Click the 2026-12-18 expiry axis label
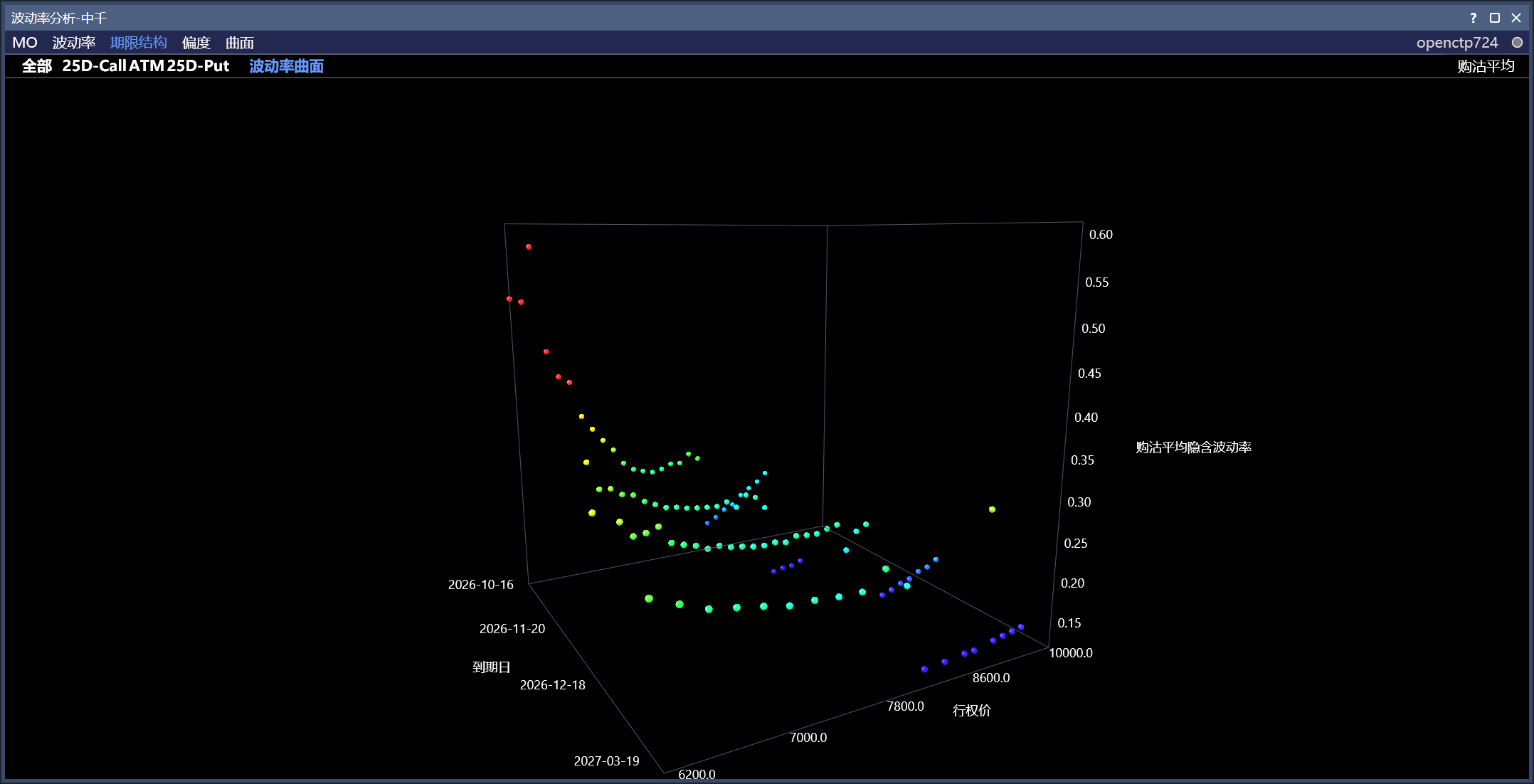Viewport: 1534px width, 784px height. point(553,685)
